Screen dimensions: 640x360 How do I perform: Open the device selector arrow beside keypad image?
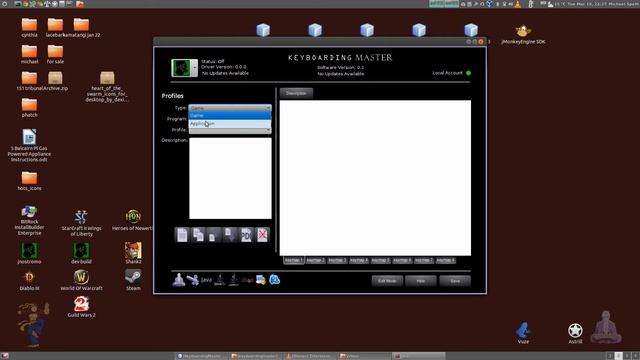click(x=194, y=68)
